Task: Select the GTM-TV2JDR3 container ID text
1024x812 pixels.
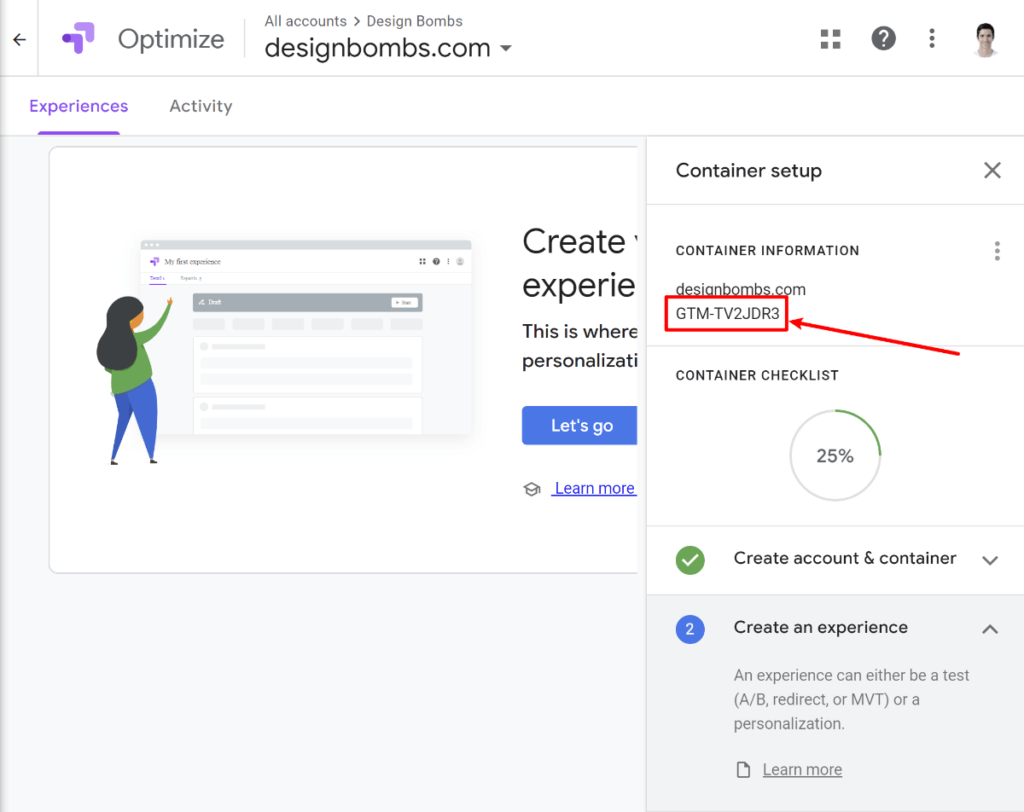Action: pos(728,314)
